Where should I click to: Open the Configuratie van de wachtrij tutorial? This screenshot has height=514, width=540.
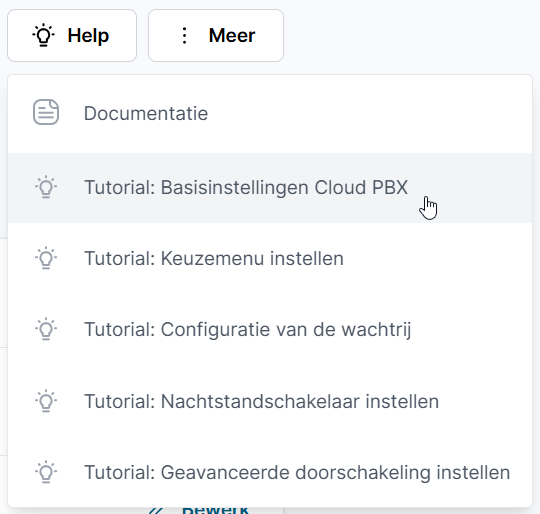point(270,329)
